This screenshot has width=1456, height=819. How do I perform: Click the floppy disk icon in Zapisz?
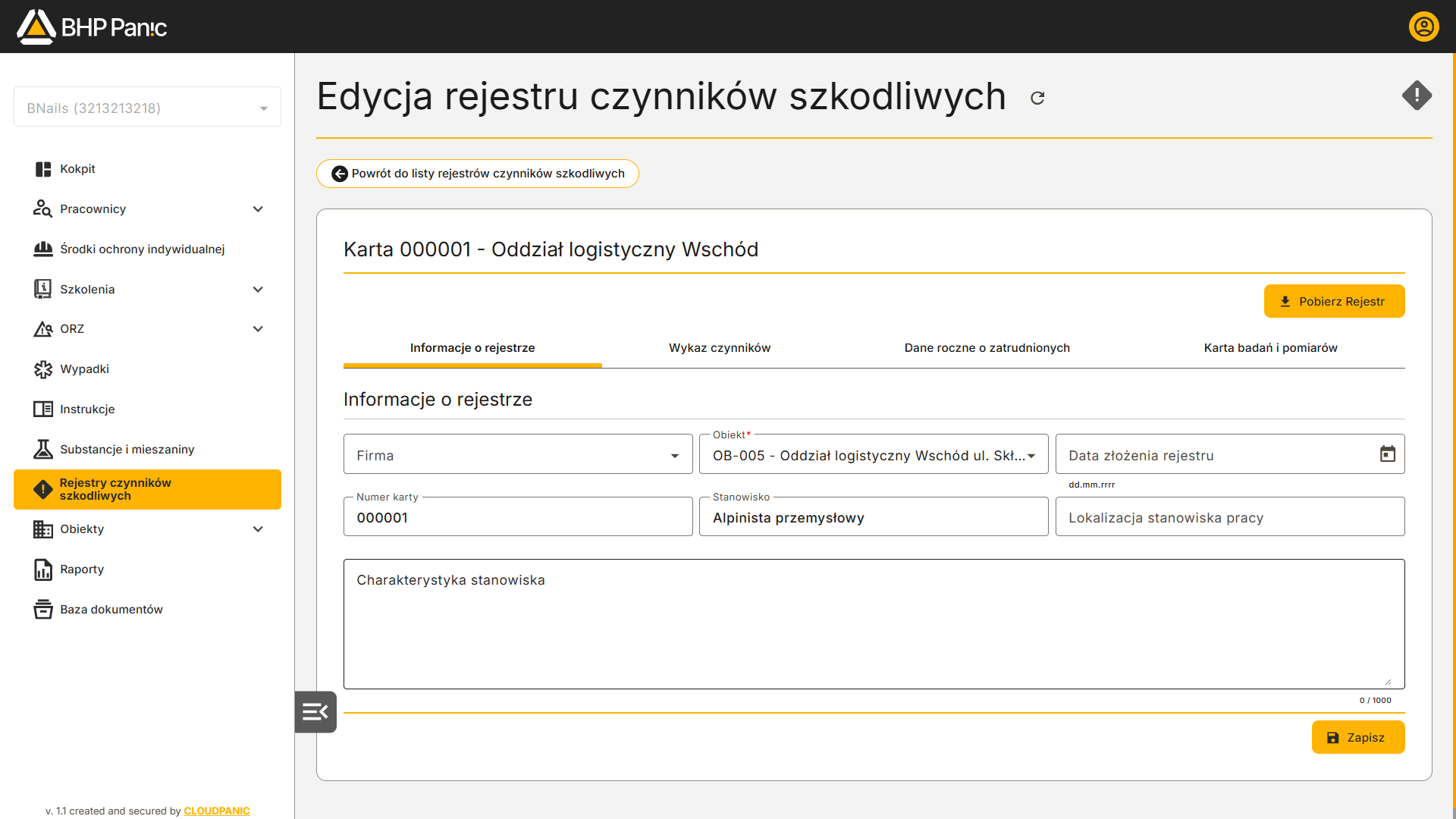[1333, 738]
